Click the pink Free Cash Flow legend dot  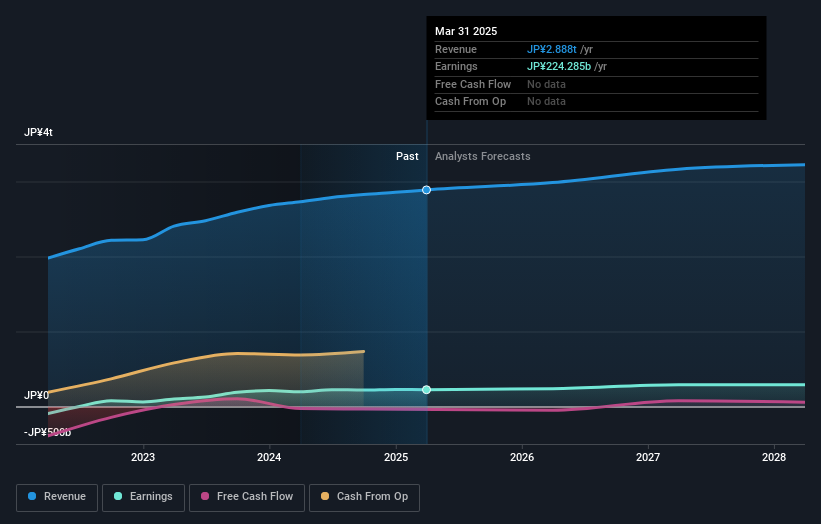pyautogui.click(x=205, y=496)
